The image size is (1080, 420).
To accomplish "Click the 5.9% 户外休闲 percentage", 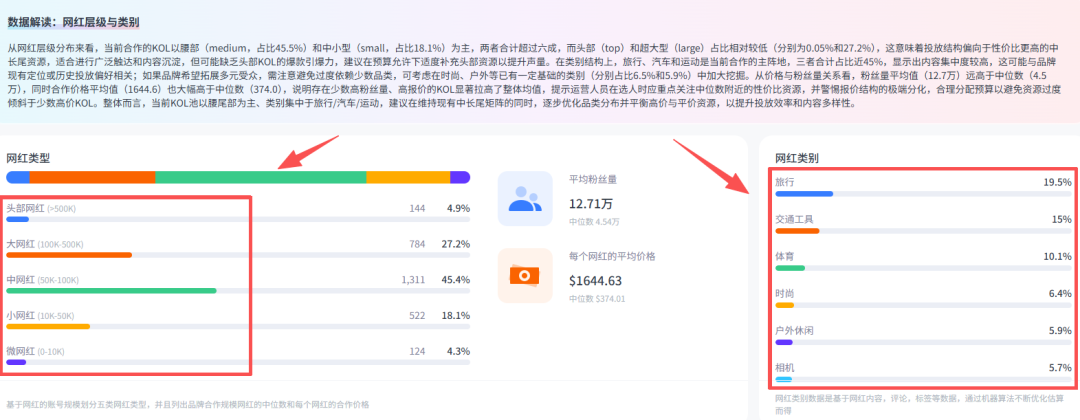I will [x=1060, y=330].
